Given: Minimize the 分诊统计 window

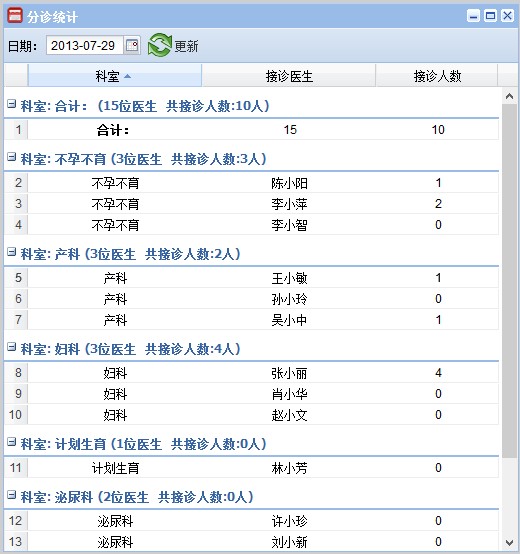Looking at the screenshot, I should 473,16.
